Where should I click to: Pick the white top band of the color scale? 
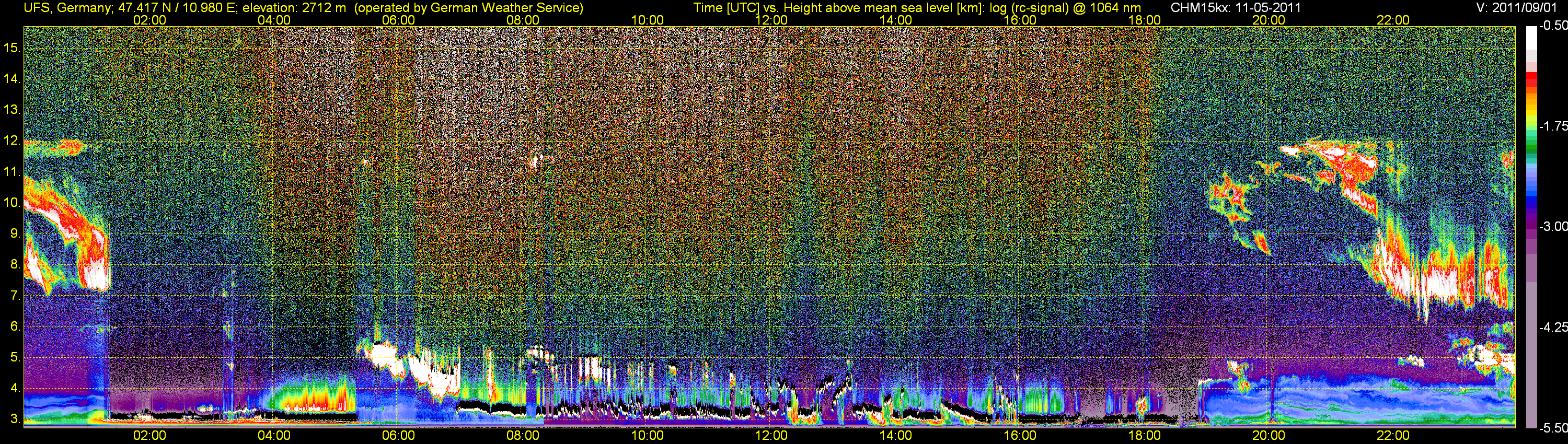coord(1531,38)
